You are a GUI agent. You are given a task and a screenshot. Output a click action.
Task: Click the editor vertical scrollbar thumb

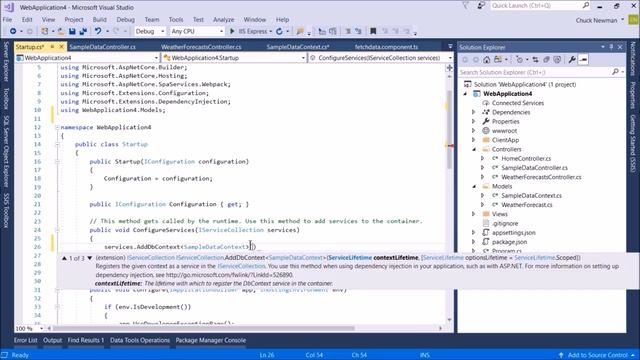point(449,129)
